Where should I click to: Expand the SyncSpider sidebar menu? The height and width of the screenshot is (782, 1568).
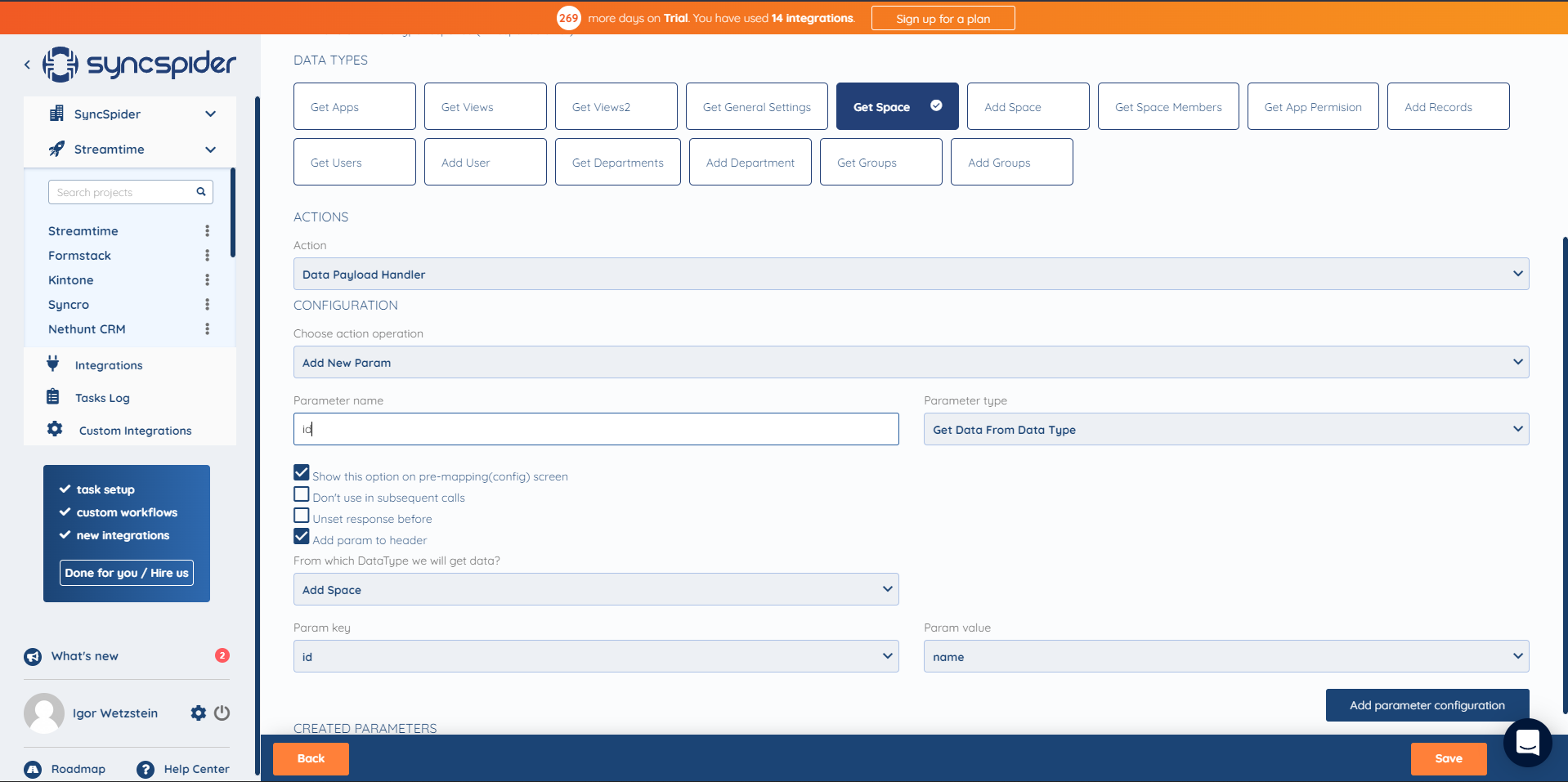[210, 114]
